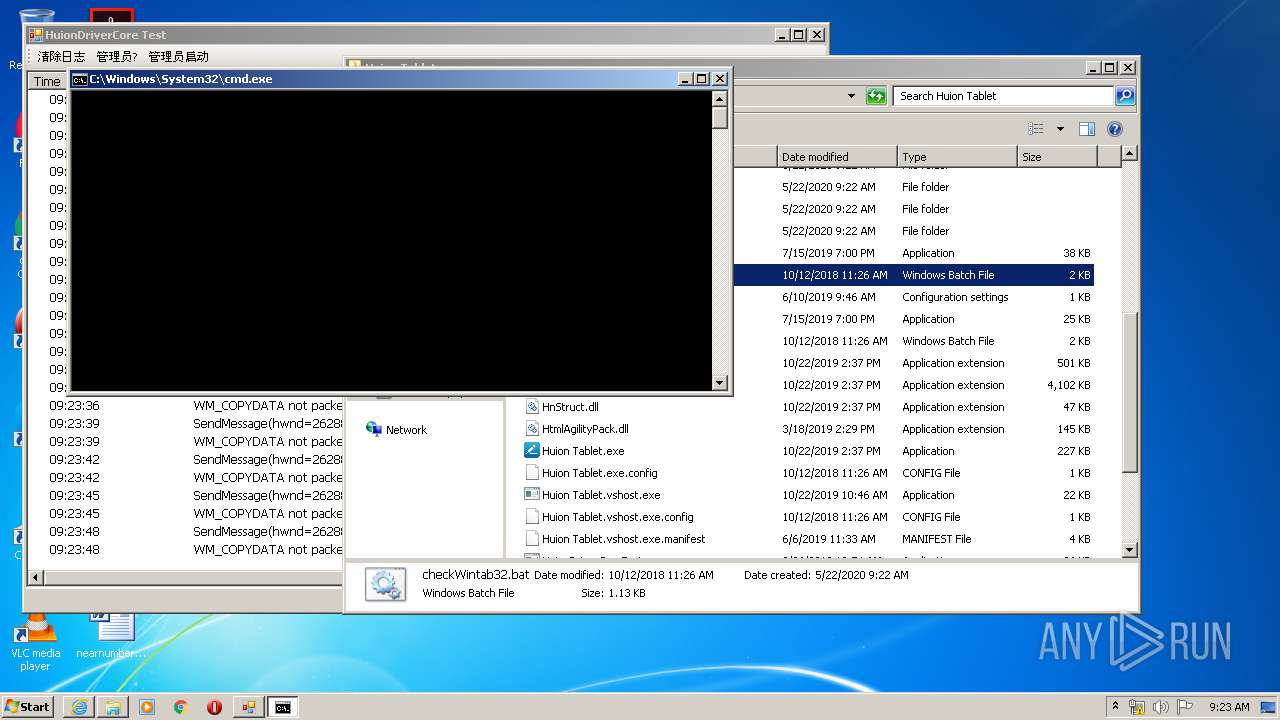1280x720 pixels.
Task: Select the Huion Tablet.exe application icon
Action: pos(533,451)
